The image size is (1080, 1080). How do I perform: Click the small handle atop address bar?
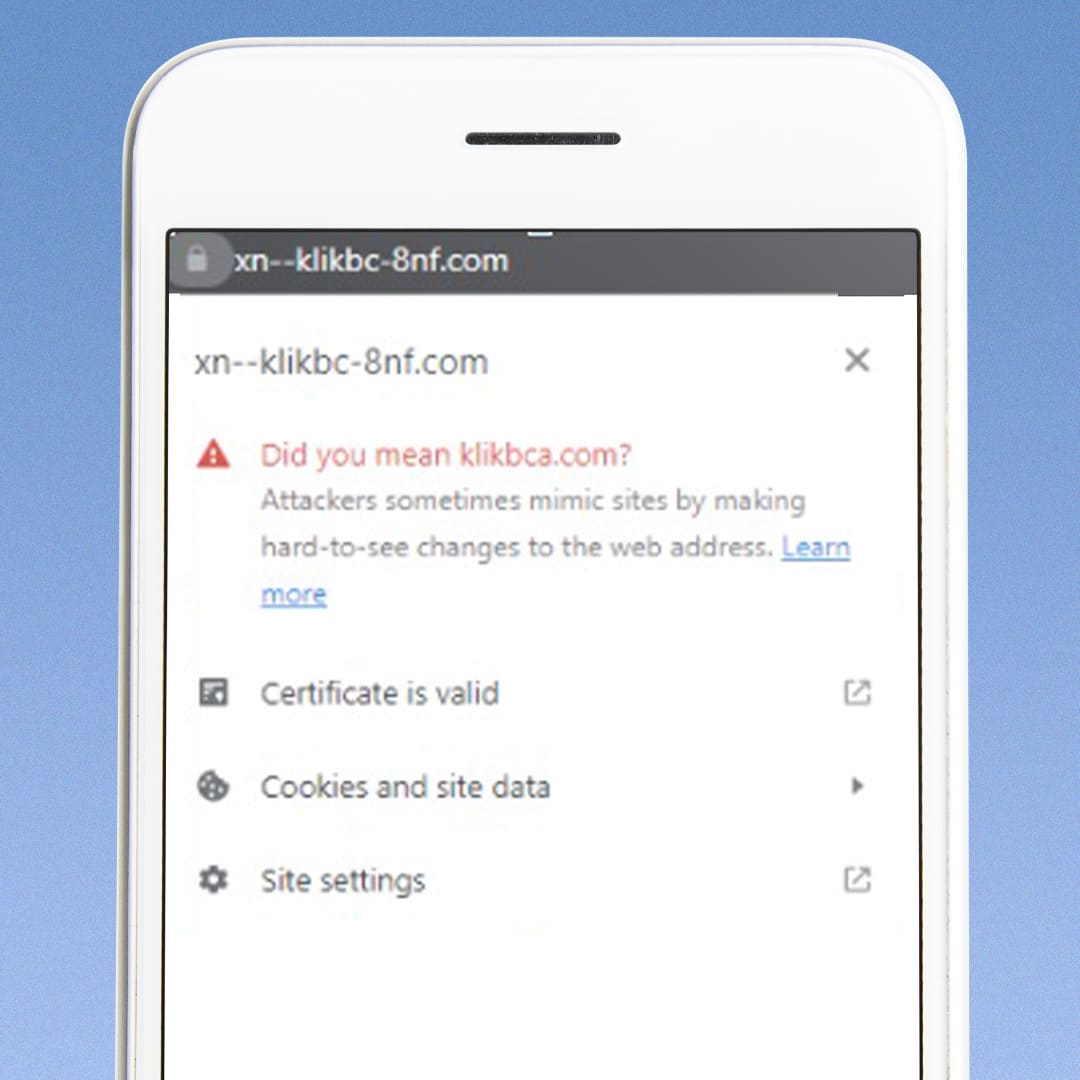(x=540, y=235)
